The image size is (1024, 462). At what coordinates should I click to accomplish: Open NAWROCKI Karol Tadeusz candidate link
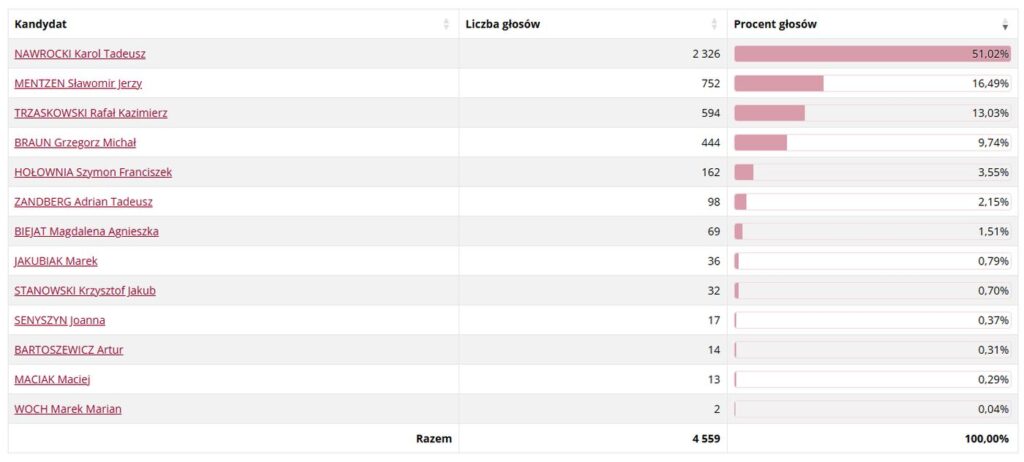80,54
